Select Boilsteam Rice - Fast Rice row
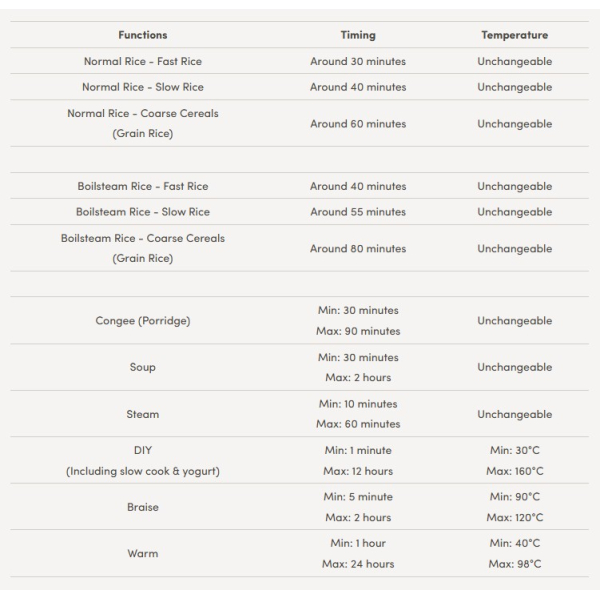Image resolution: width=600 pixels, height=600 pixels. (x=143, y=186)
